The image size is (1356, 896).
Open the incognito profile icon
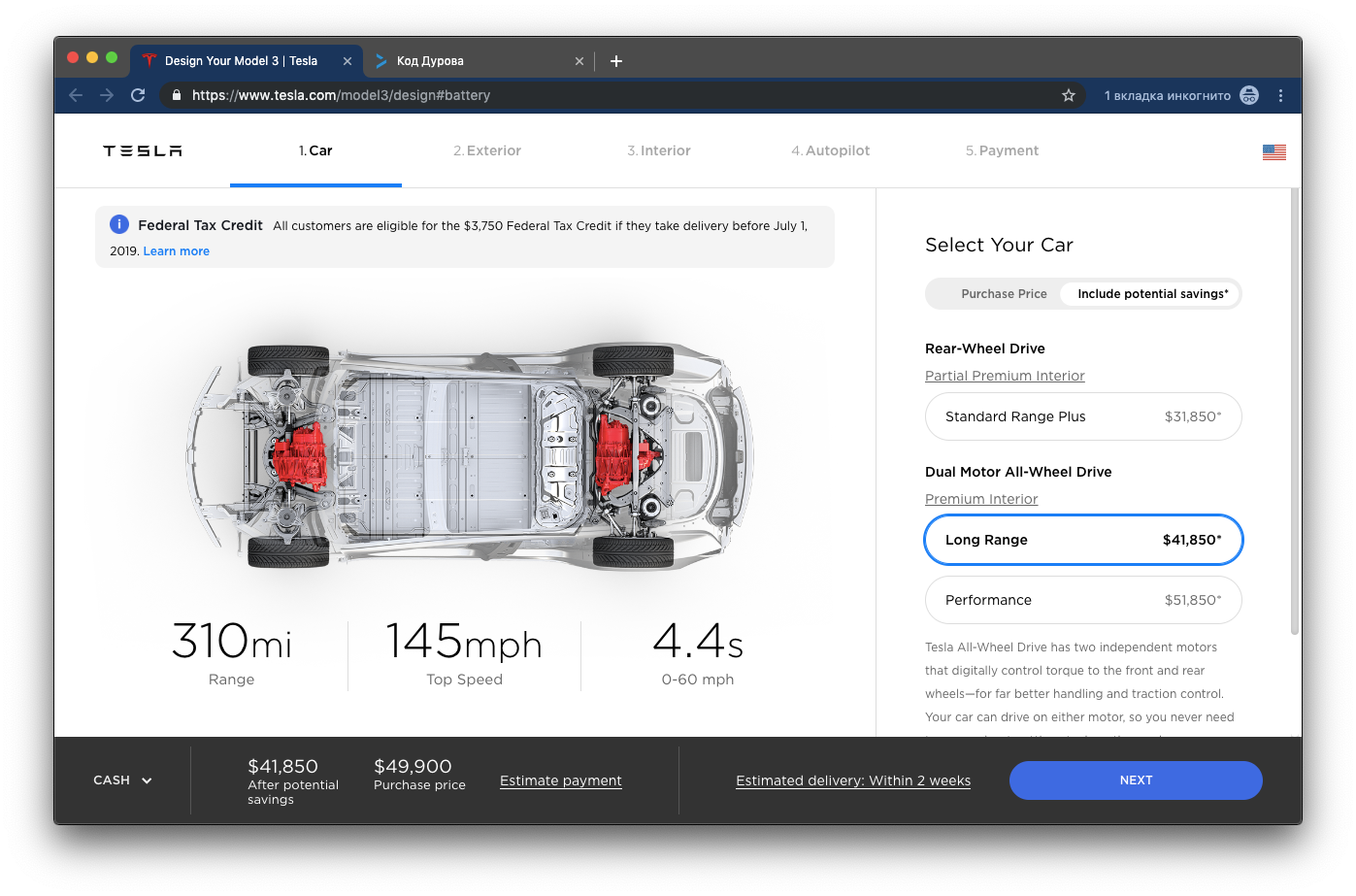(1249, 95)
